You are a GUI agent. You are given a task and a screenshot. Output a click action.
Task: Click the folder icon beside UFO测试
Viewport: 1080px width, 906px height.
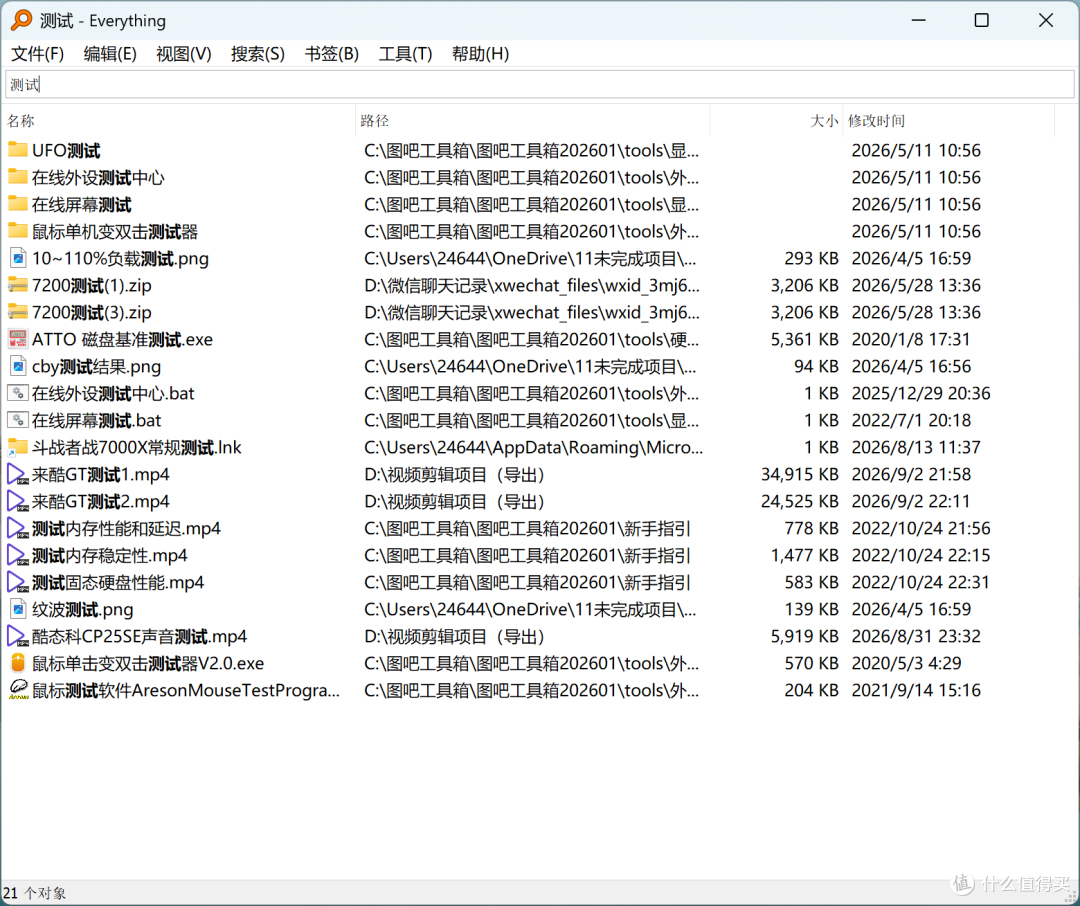18,150
